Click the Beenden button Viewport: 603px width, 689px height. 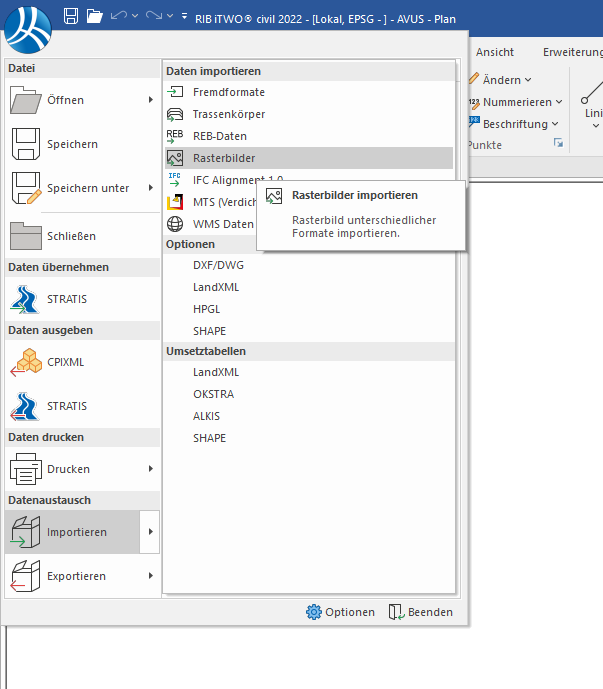point(420,612)
